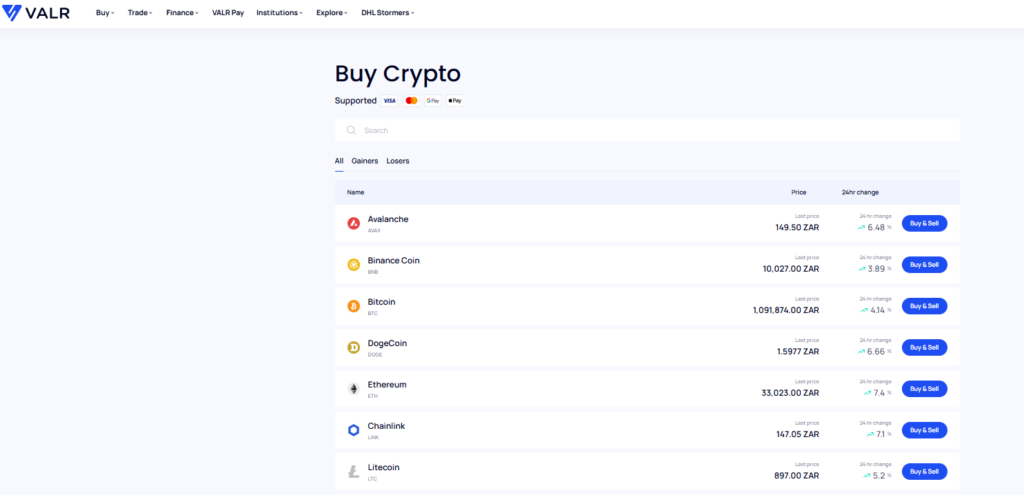Click the Apple Pay icon
The image size is (1024, 495).
[x=455, y=101]
